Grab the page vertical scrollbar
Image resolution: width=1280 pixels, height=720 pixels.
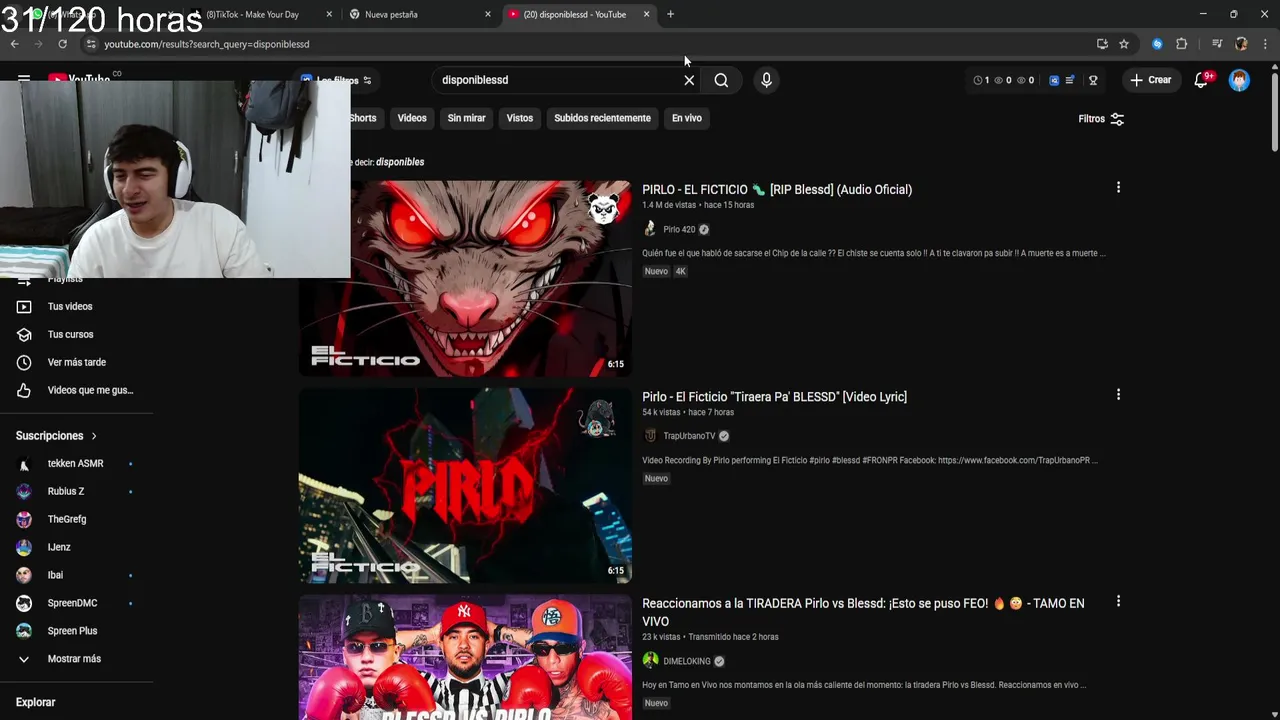click(x=1274, y=112)
